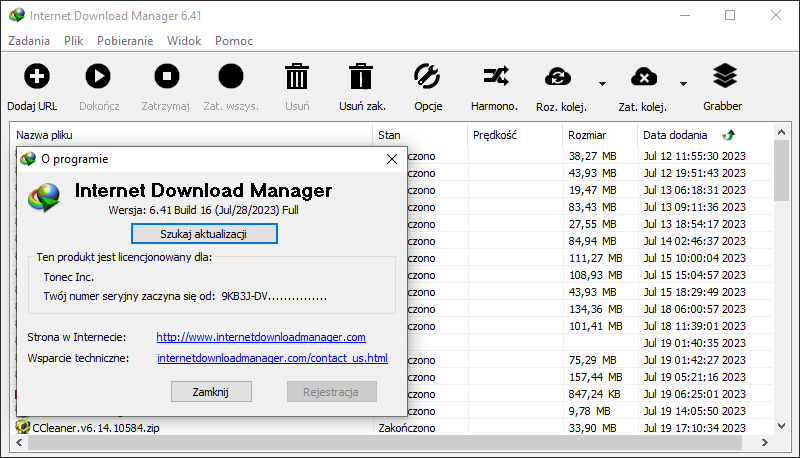Click the 9,78 MB size cell
The image size is (800, 458).
(x=589, y=411)
